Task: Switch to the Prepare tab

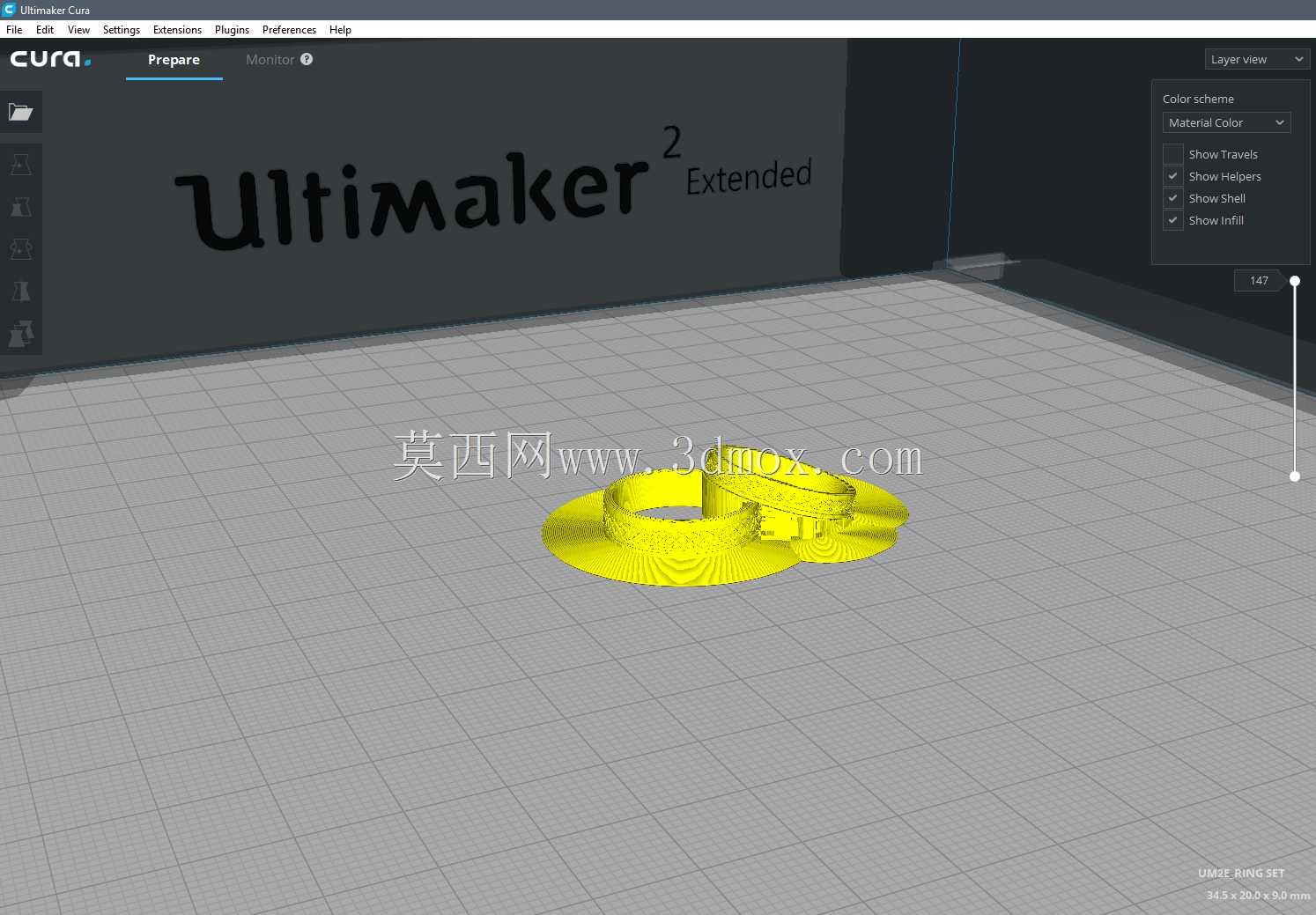Action: tap(174, 59)
